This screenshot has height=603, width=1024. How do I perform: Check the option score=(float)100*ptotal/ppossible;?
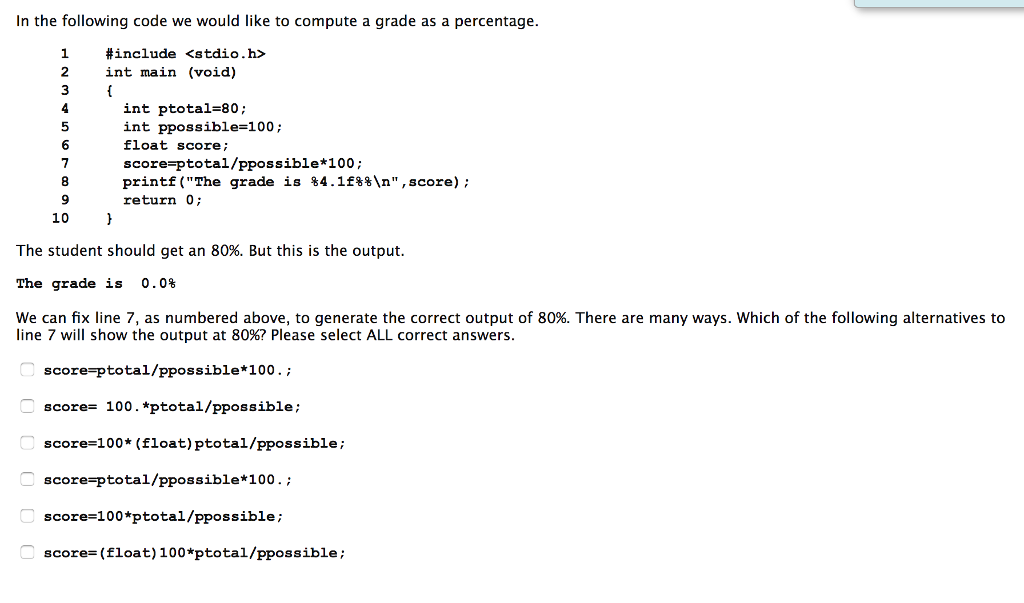[27, 551]
